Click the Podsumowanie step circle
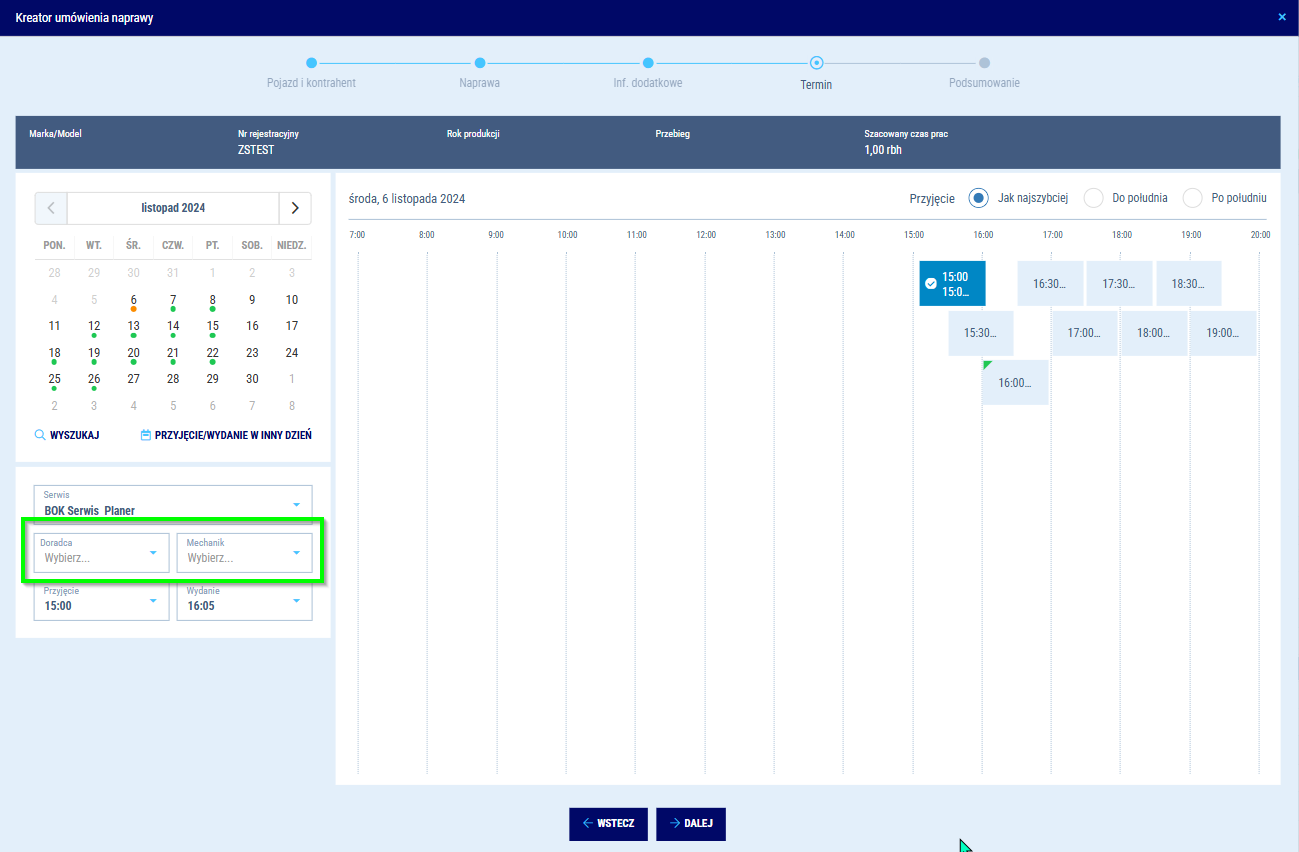1299x852 pixels. pos(984,62)
